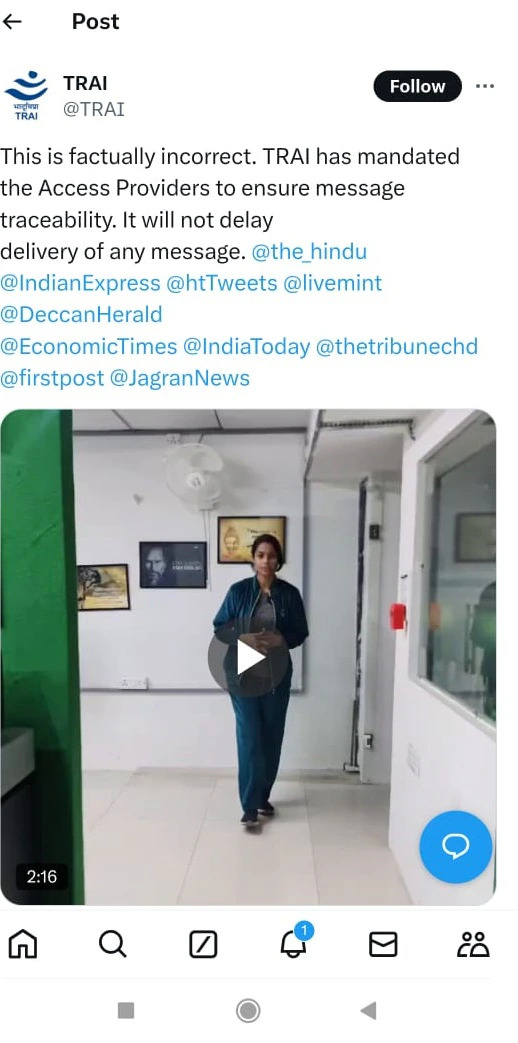Visit the @DeccanHerald mention

(x=81, y=314)
